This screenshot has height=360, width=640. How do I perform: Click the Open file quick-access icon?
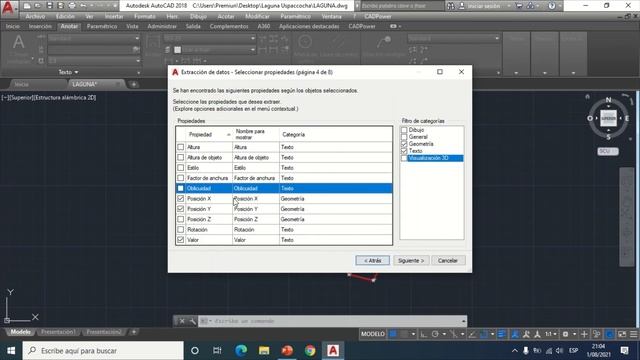[38, 6]
